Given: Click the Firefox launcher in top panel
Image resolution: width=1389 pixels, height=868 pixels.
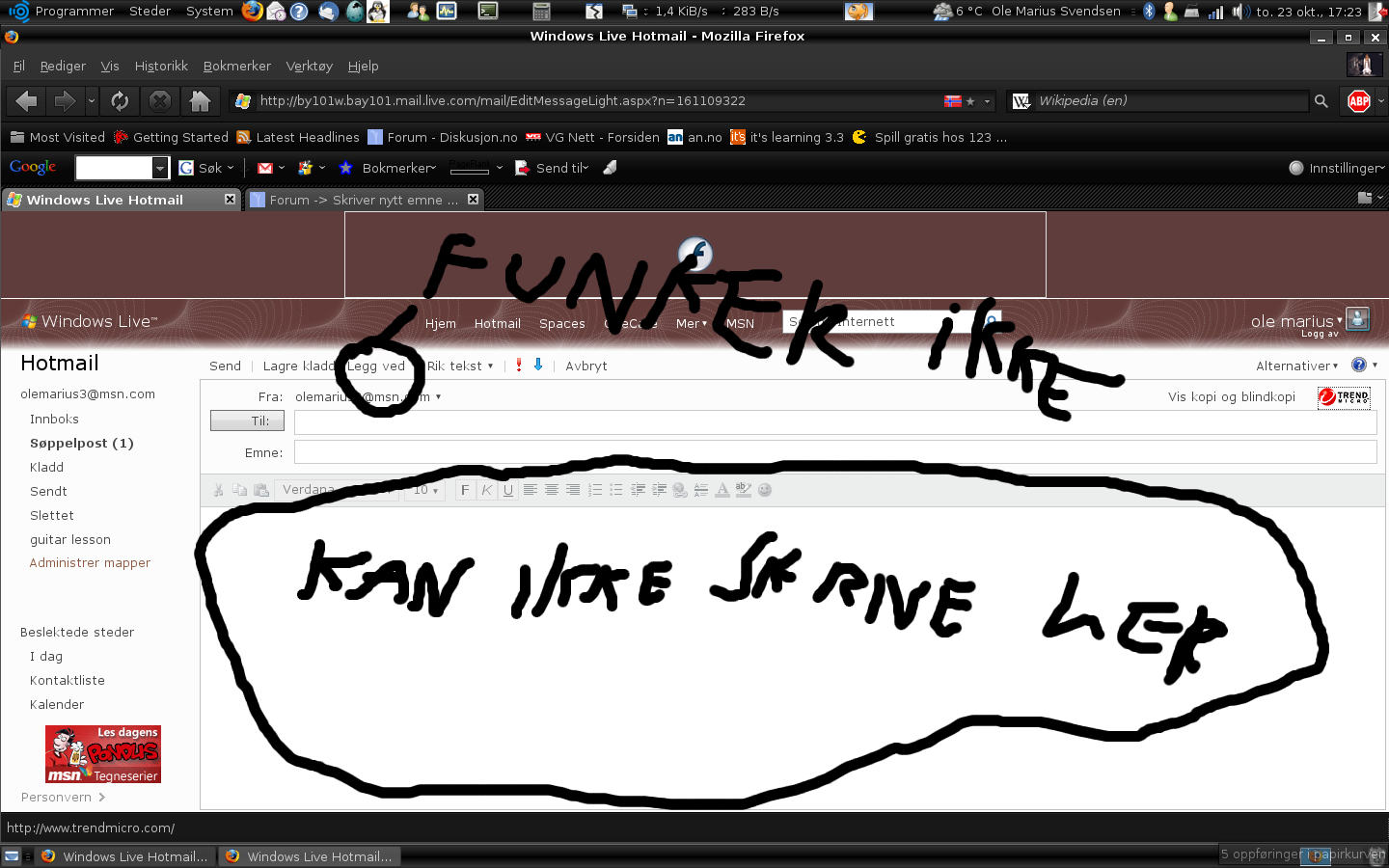Looking at the screenshot, I should pos(252,12).
